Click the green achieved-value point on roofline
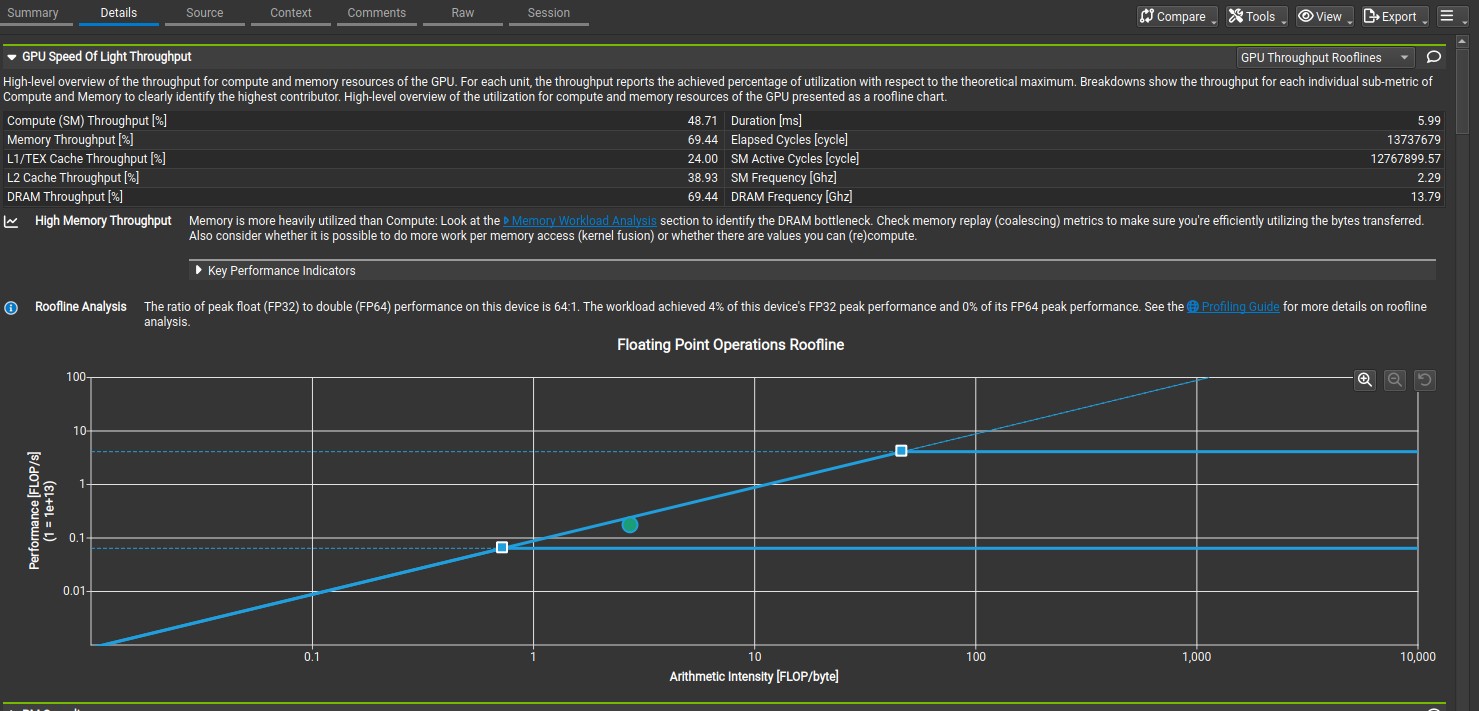Image resolution: width=1479 pixels, height=711 pixels. pyautogui.click(x=629, y=525)
